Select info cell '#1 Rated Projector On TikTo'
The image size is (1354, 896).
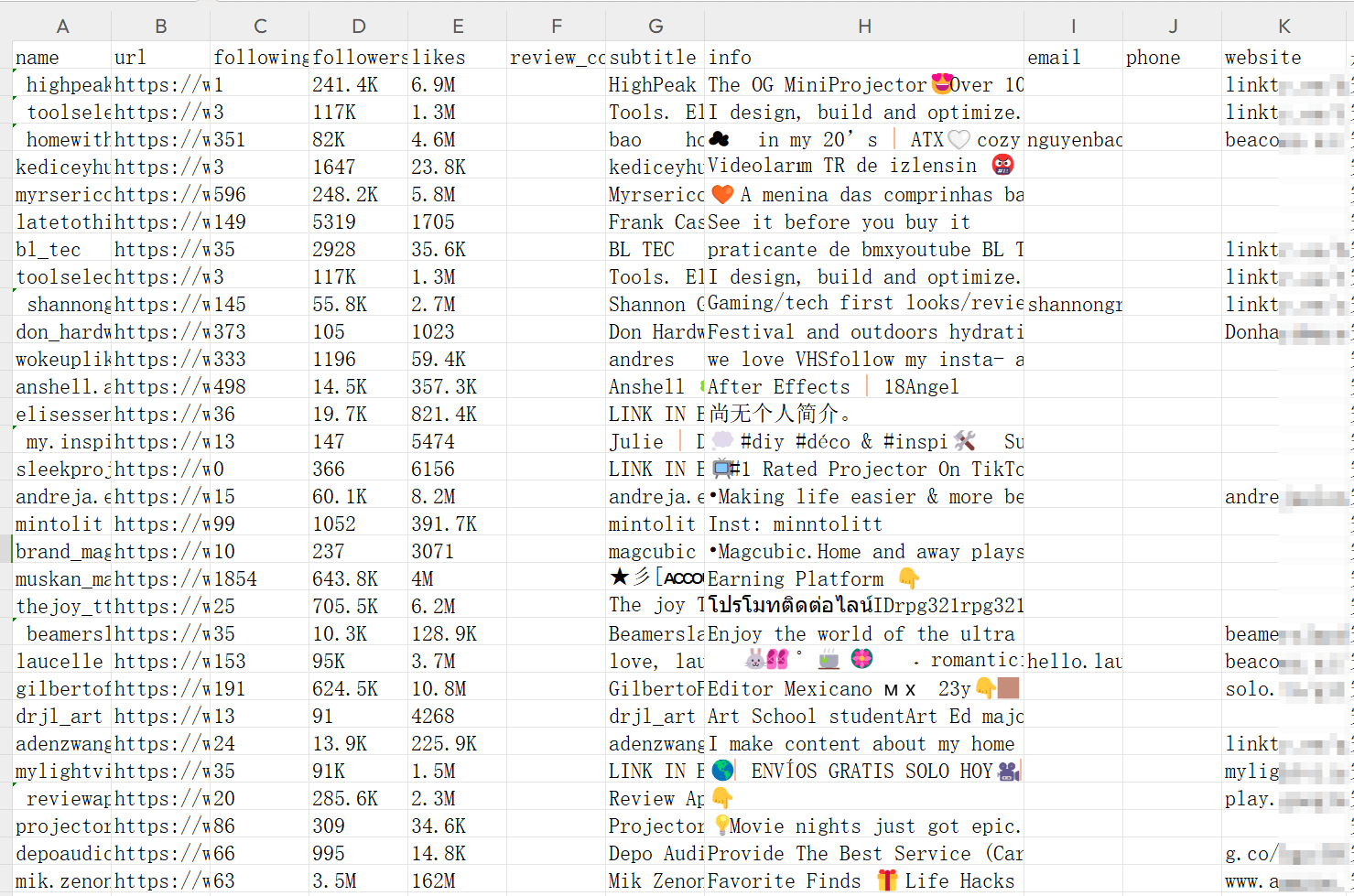click(x=864, y=469)
